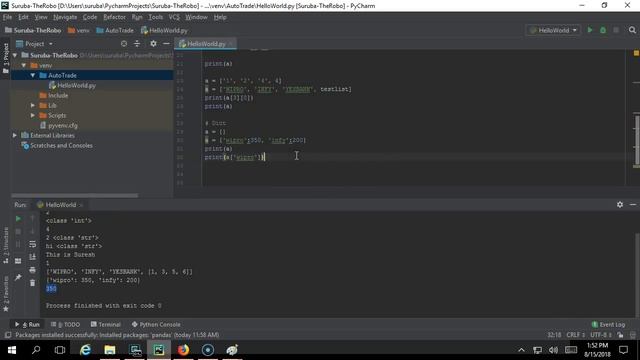Viewport: 640px width, 360px height.
Task: Click editor vertical scrollbar
Action: click(x=636, y=141)
